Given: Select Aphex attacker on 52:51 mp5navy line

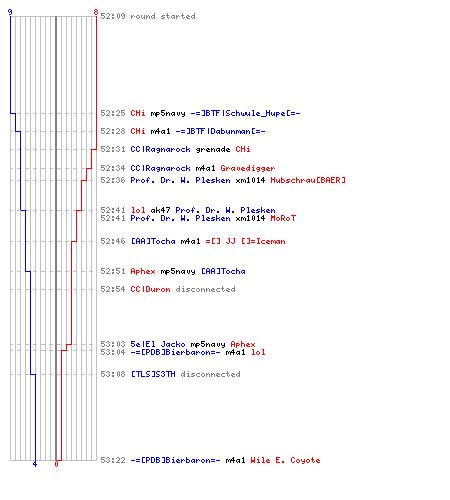Looking at the screenshot, I should 143,271.
